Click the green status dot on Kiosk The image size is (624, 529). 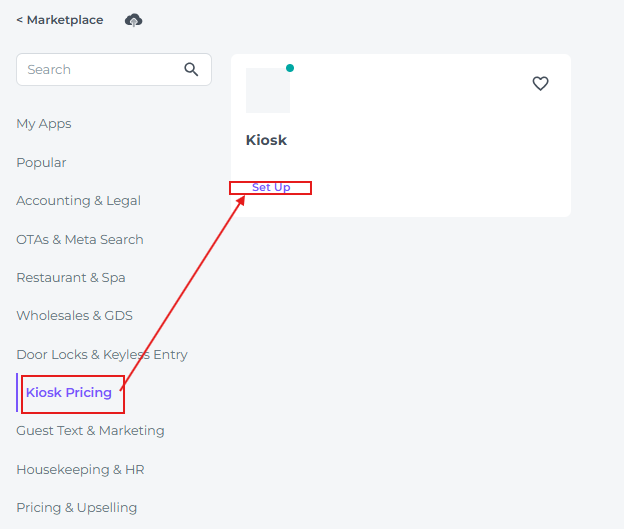click(x=290, y=68)
